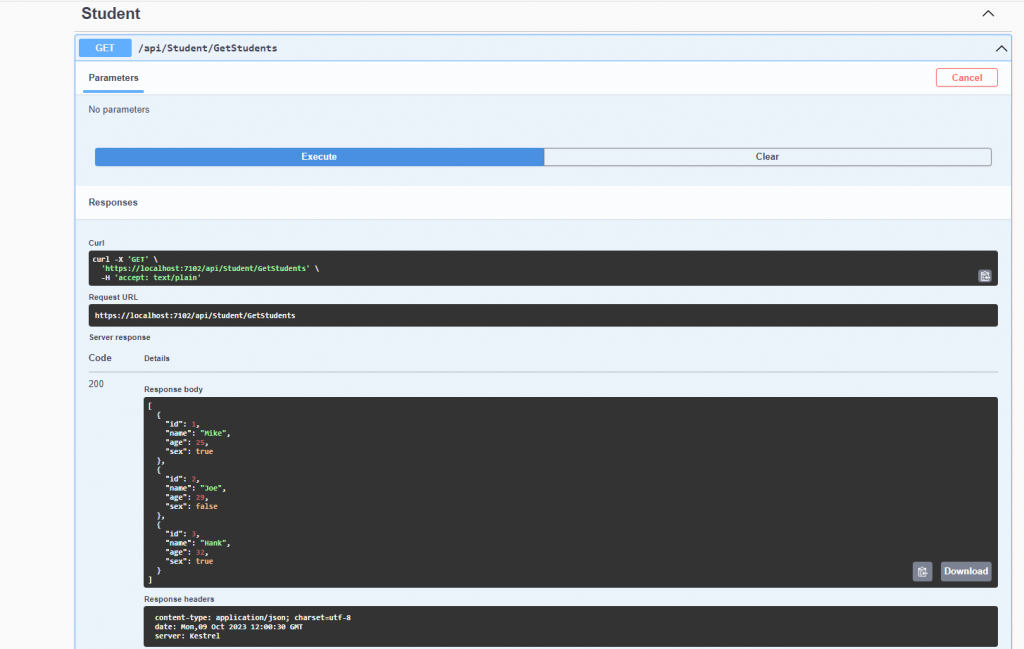1024x649 pixels.
Task: Click the name "Hank" value in response
Action: click(213, 543)
